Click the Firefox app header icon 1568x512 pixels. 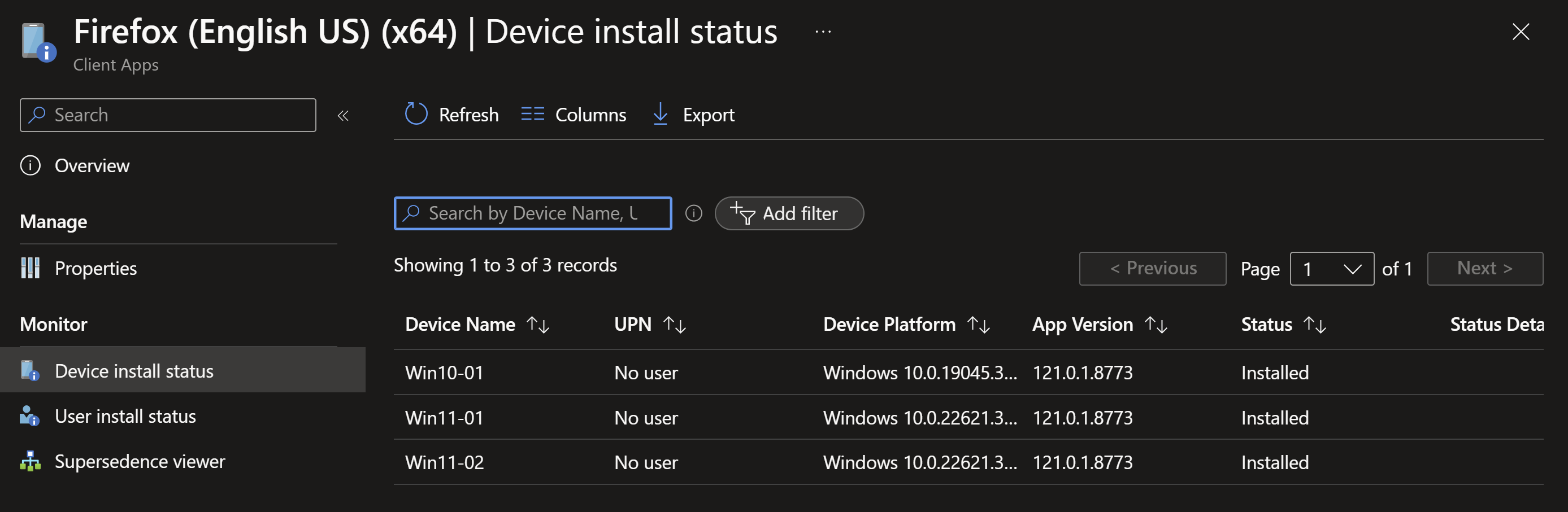(x=38, y=42)
